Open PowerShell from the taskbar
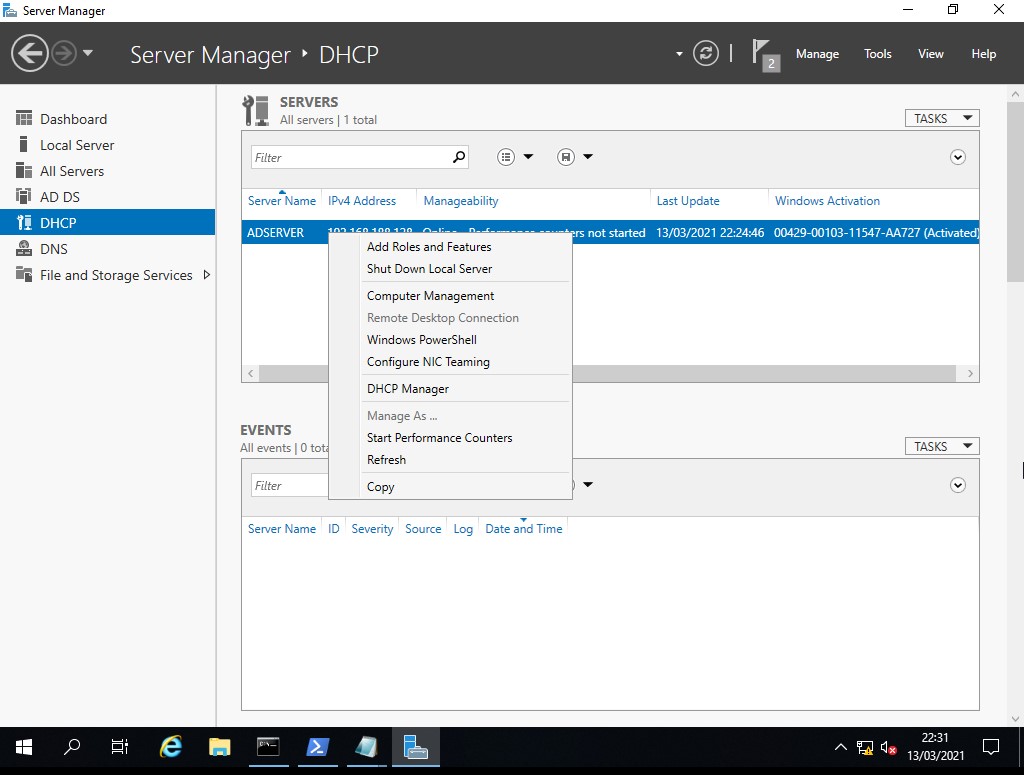The image size is (1024, 775). coord(316,747)
